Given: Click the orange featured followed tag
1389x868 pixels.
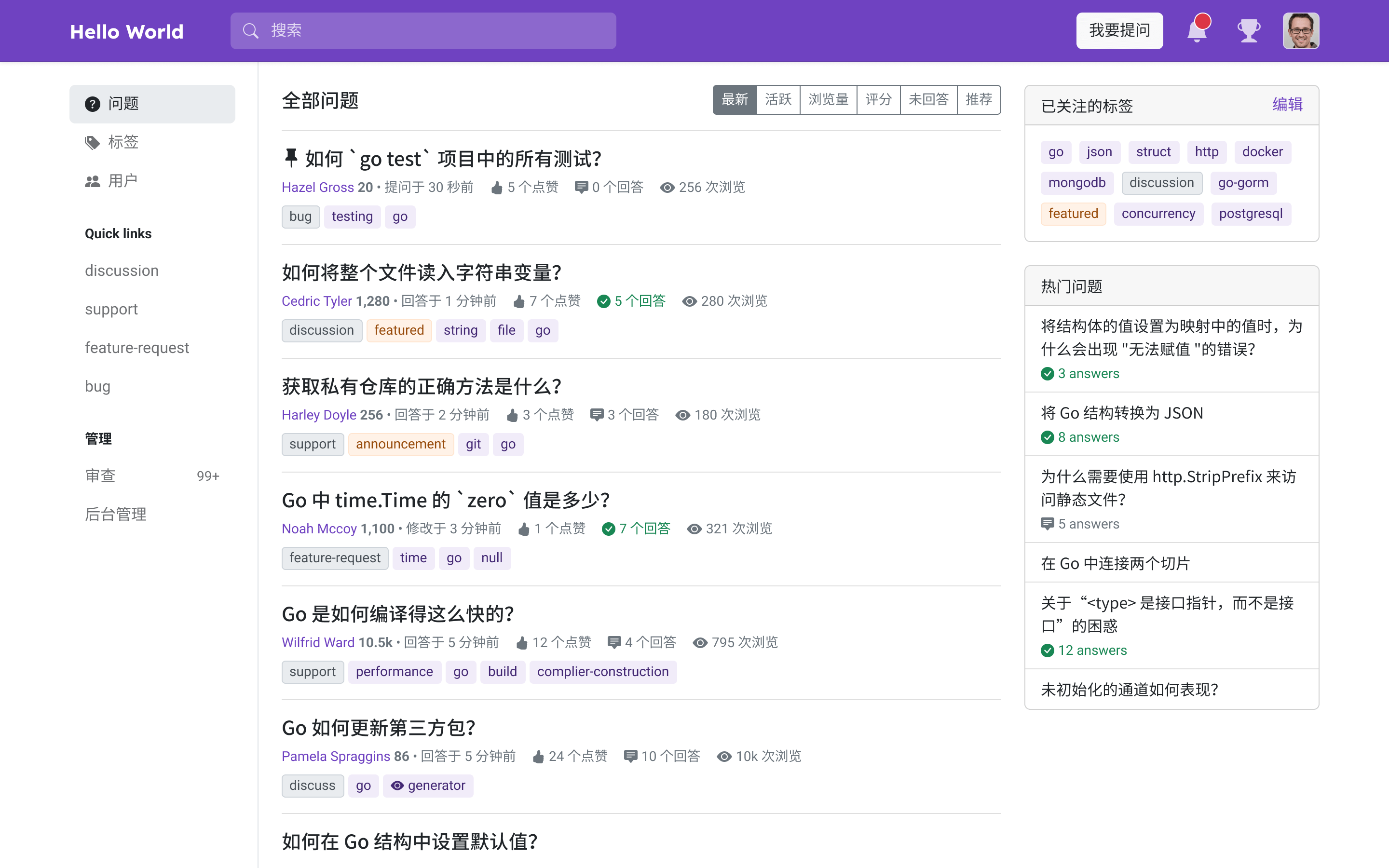Looking at the screenshot, I should [x=1073, y=214].
